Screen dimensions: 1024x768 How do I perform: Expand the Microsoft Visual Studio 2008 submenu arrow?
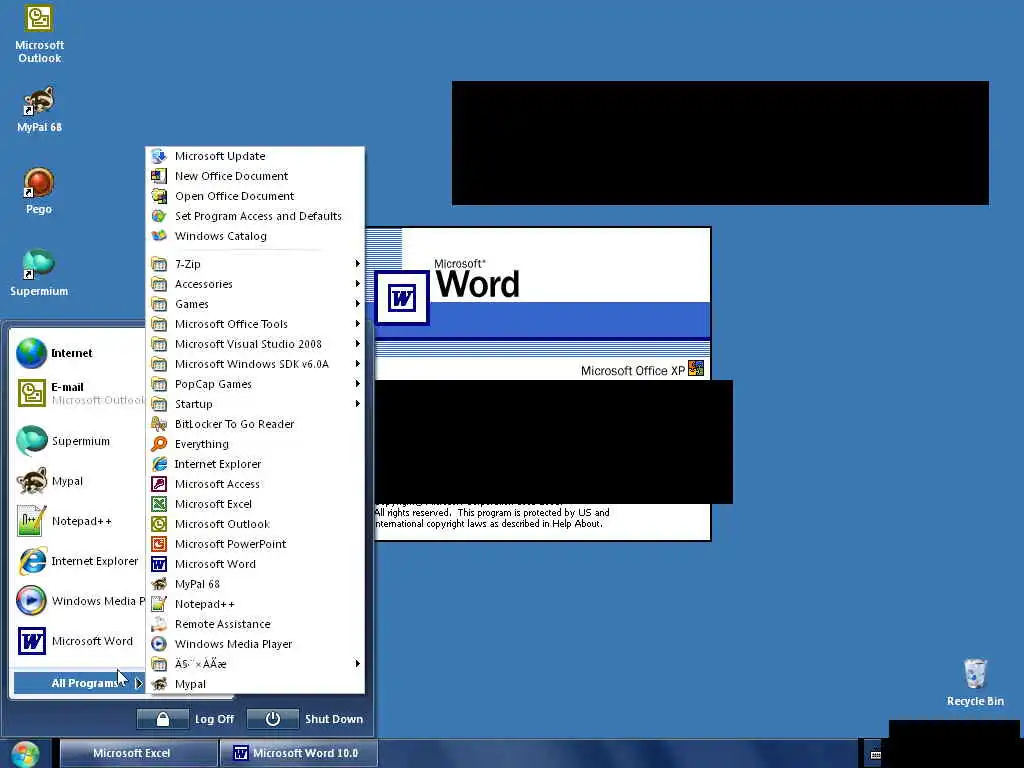tap(357, 344)
